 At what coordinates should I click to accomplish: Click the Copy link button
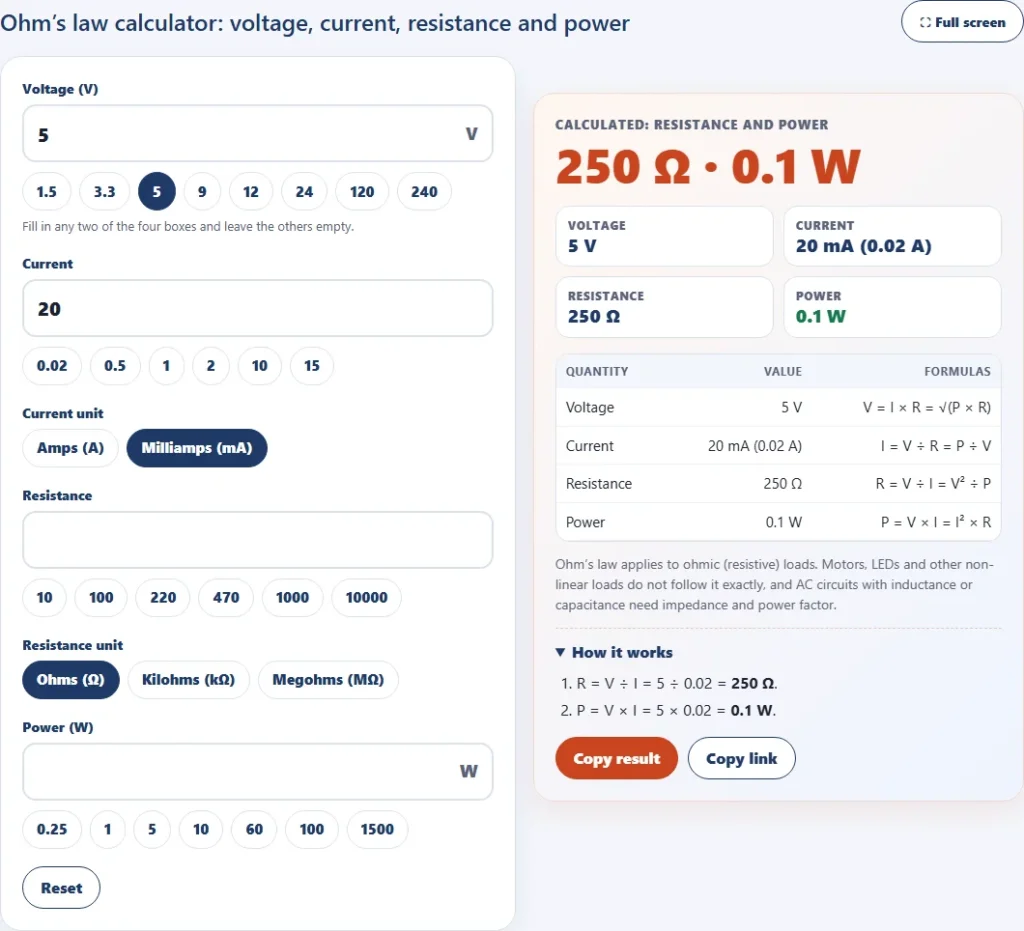click(x=741, y=758)
